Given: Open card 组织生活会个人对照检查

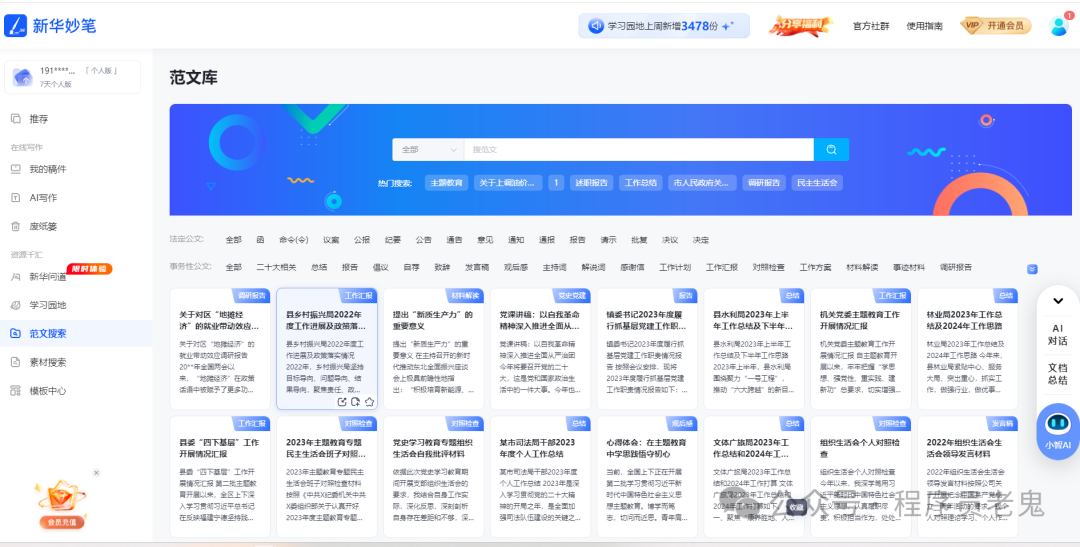Looking at the screenshot, I should (861, 477).
